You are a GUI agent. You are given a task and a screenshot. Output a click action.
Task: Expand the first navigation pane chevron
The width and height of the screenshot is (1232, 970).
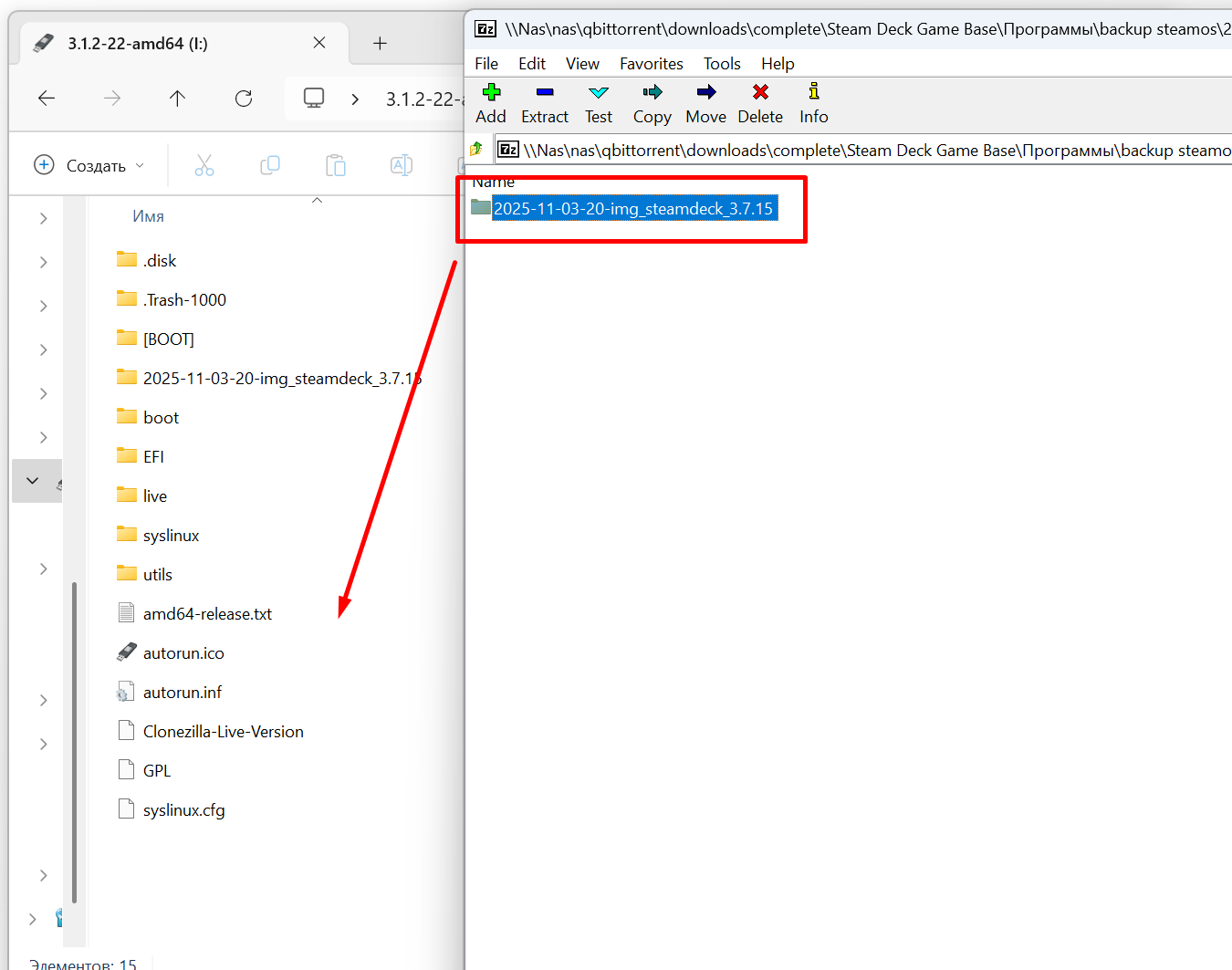point(43,218)
